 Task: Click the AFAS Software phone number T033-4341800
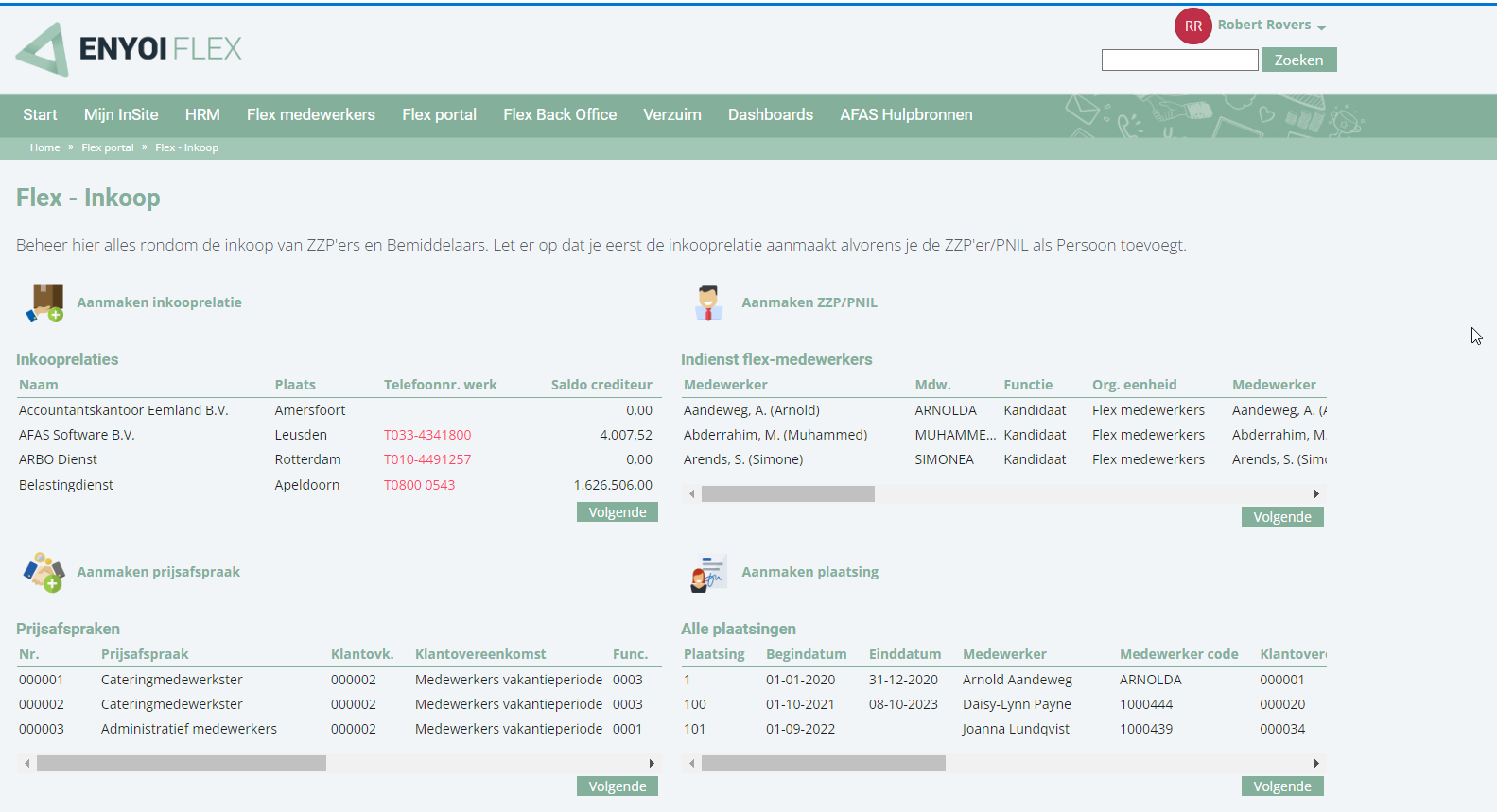[427, 435]
